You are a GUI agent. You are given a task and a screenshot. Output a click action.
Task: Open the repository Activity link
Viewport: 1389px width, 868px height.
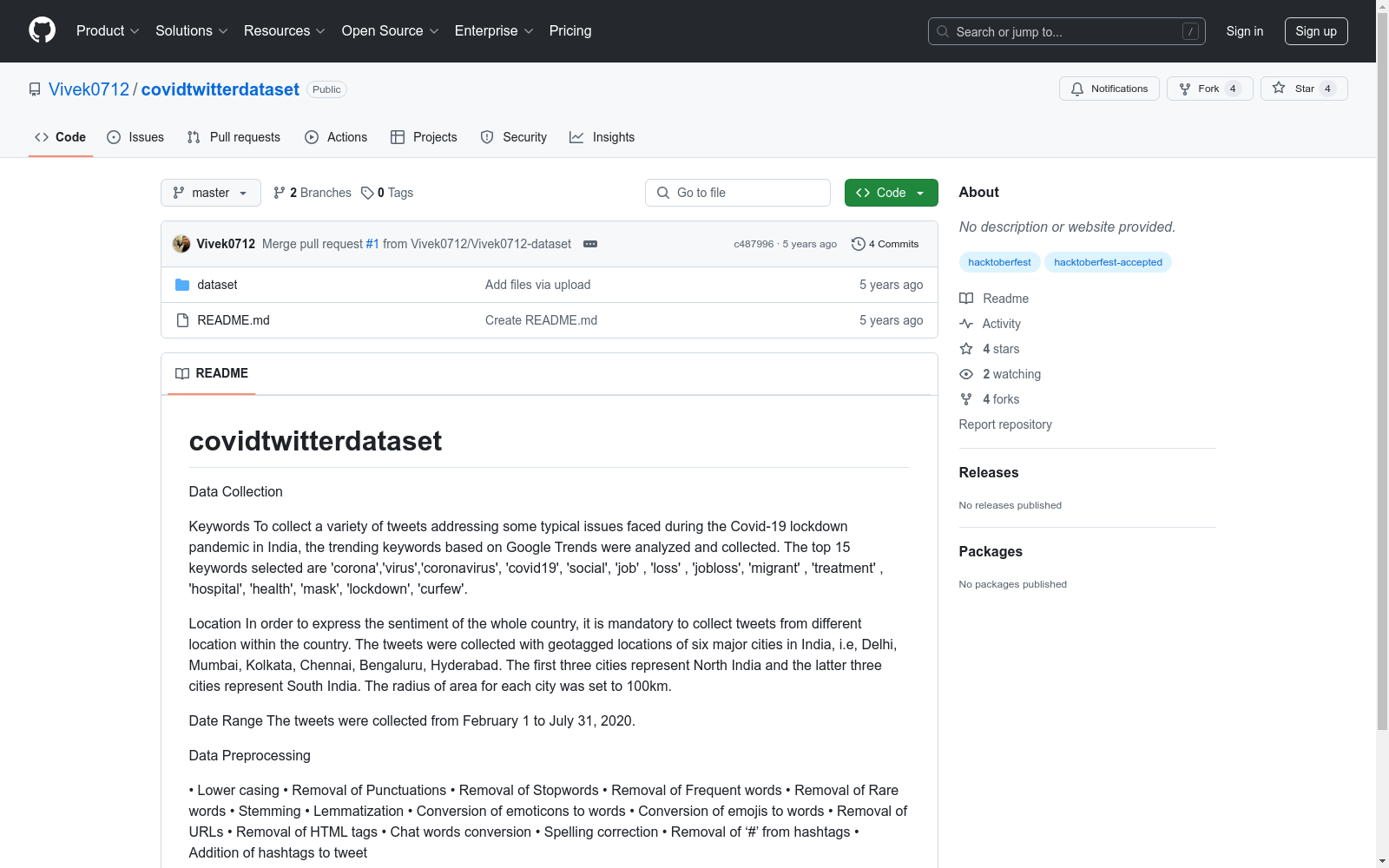(990, 324)
